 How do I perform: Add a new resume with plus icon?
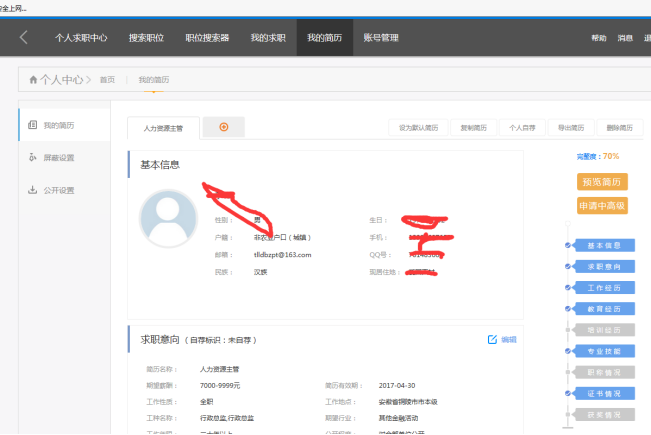[x=223, y=127]
